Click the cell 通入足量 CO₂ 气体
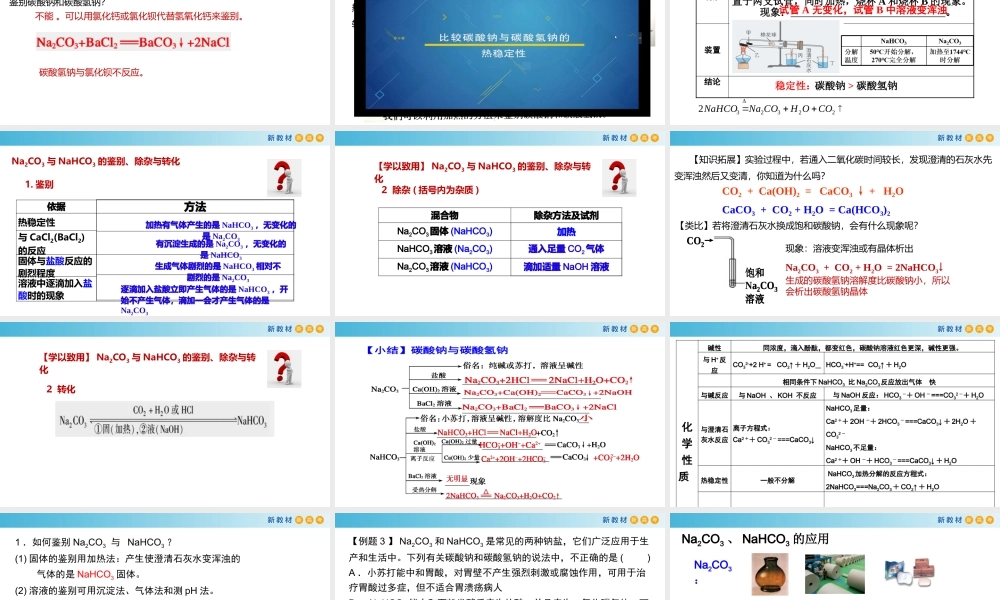Screen dimensions: 1000x600 pos(566,249)
